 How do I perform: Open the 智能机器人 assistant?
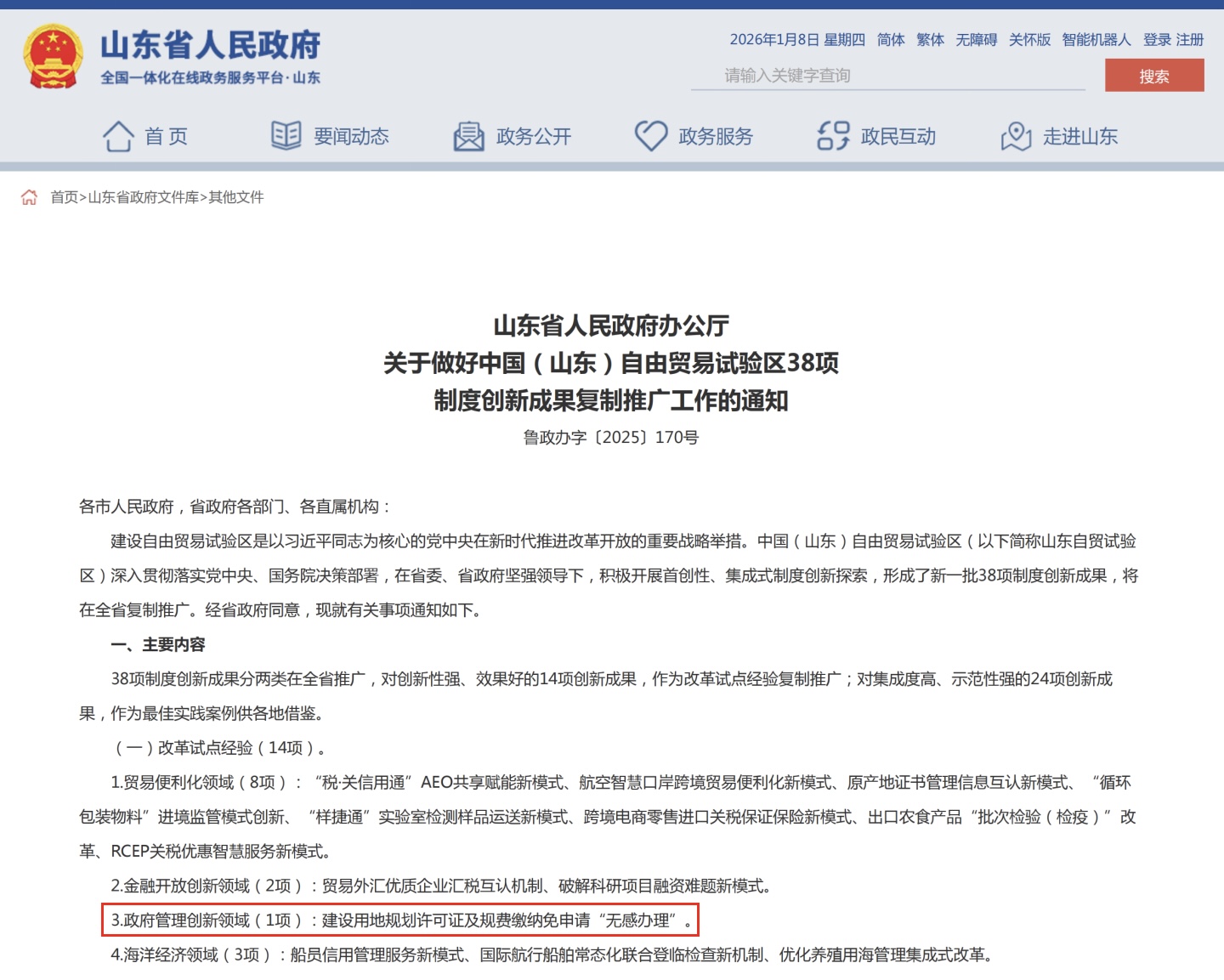coord(1096,40)
